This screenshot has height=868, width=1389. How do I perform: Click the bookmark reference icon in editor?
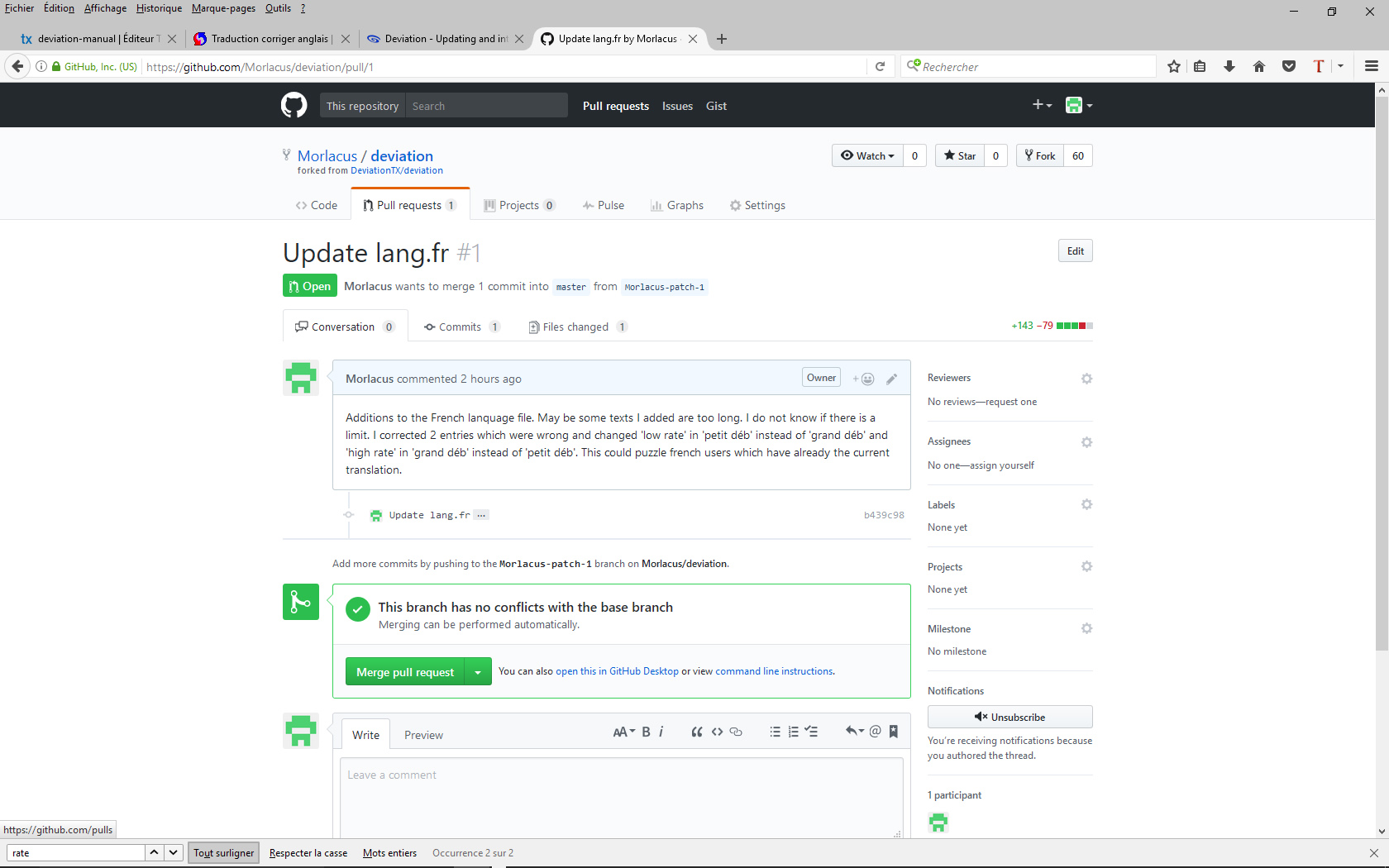(894, 731)
